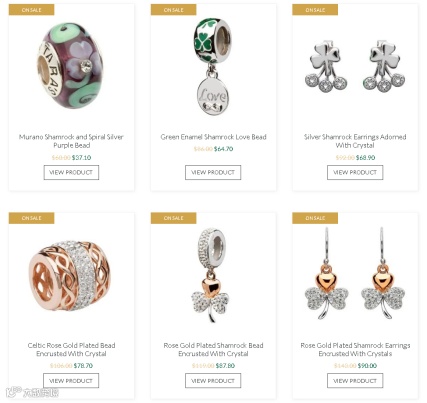
Task: View product for Murano Shamrock Purple Bead
Action: click(x=71, y=172)
